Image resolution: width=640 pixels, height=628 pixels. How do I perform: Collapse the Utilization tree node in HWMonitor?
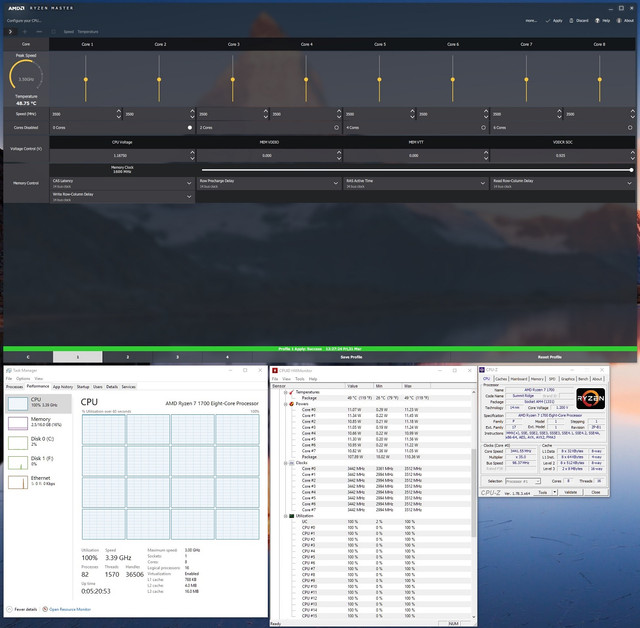(x=286, y=516)
